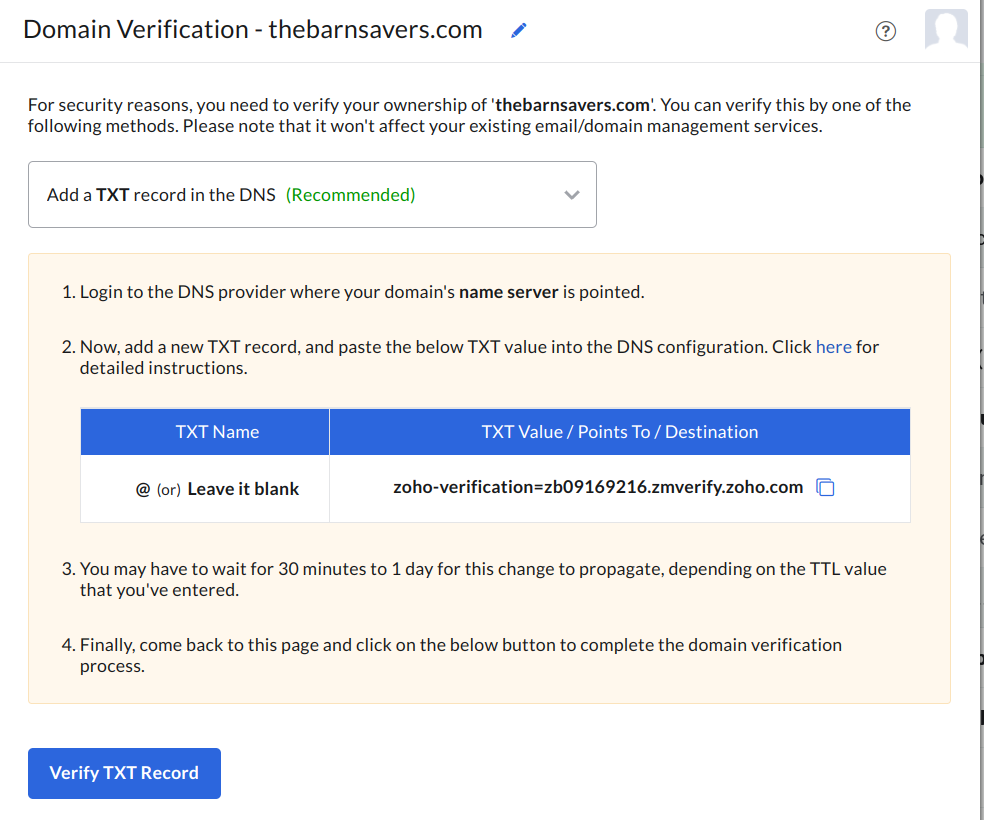Click step 4 'Finally, come back to this page'
Screen dimensions: 984x820
(452, 655)
